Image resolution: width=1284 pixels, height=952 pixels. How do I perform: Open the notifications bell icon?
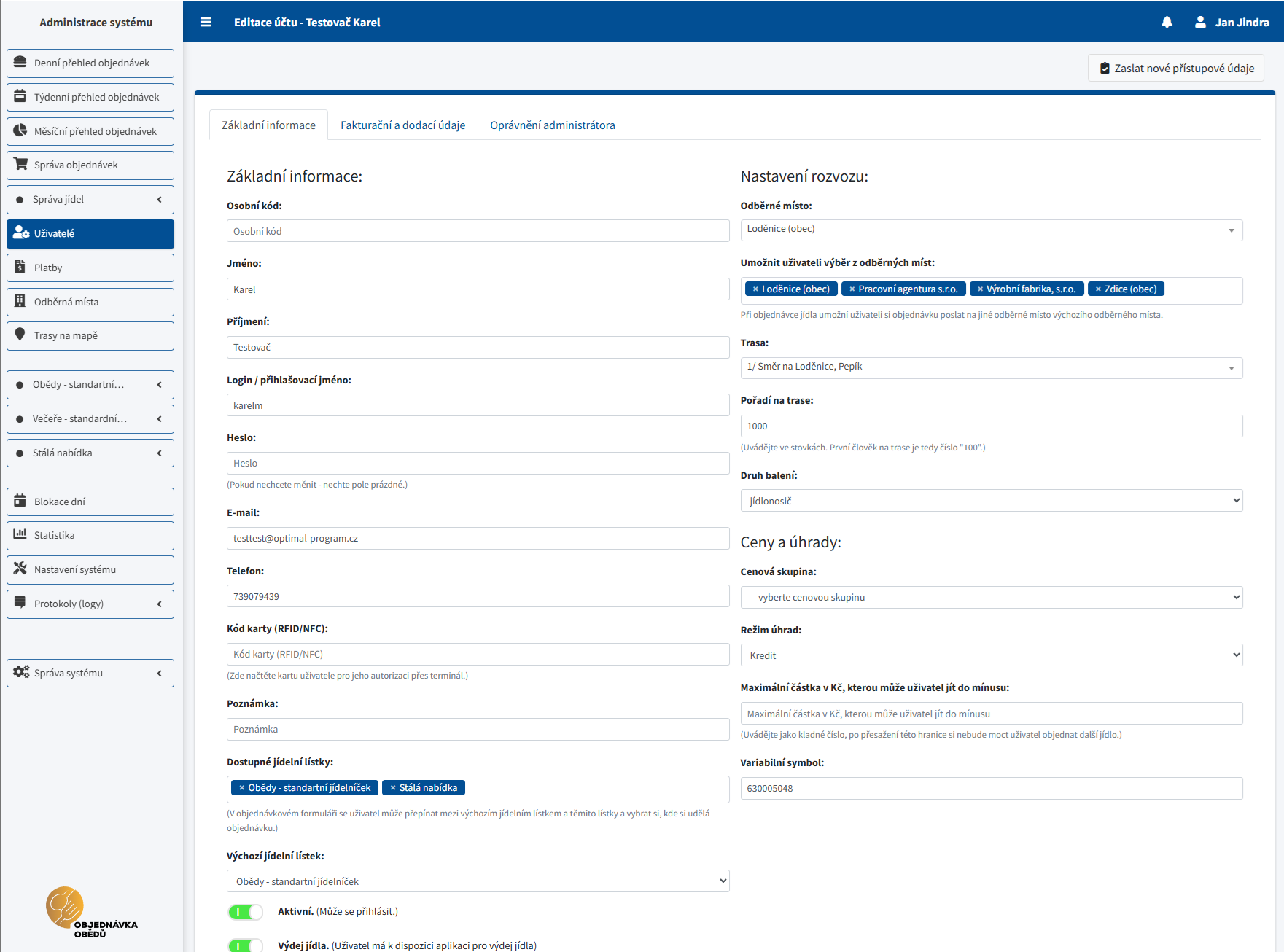click(1167, 22)
